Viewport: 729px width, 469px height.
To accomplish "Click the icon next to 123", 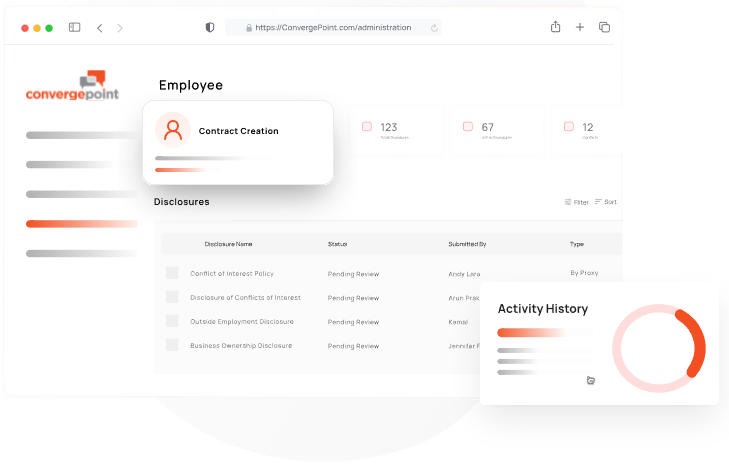I will [x=367, y=126].
